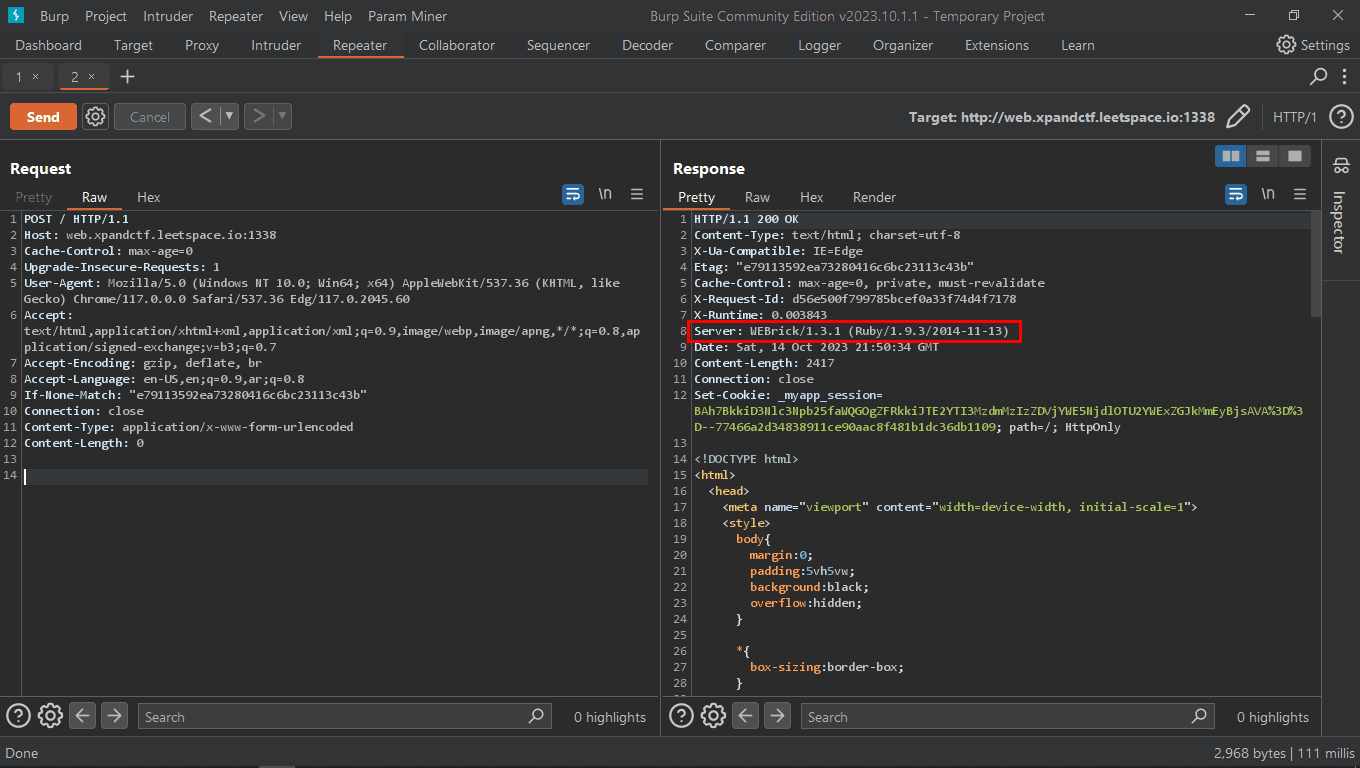This screenshot has height=768, width=1360.
Task: Switch to the Collaborator tab
Action: pos(457,45)
